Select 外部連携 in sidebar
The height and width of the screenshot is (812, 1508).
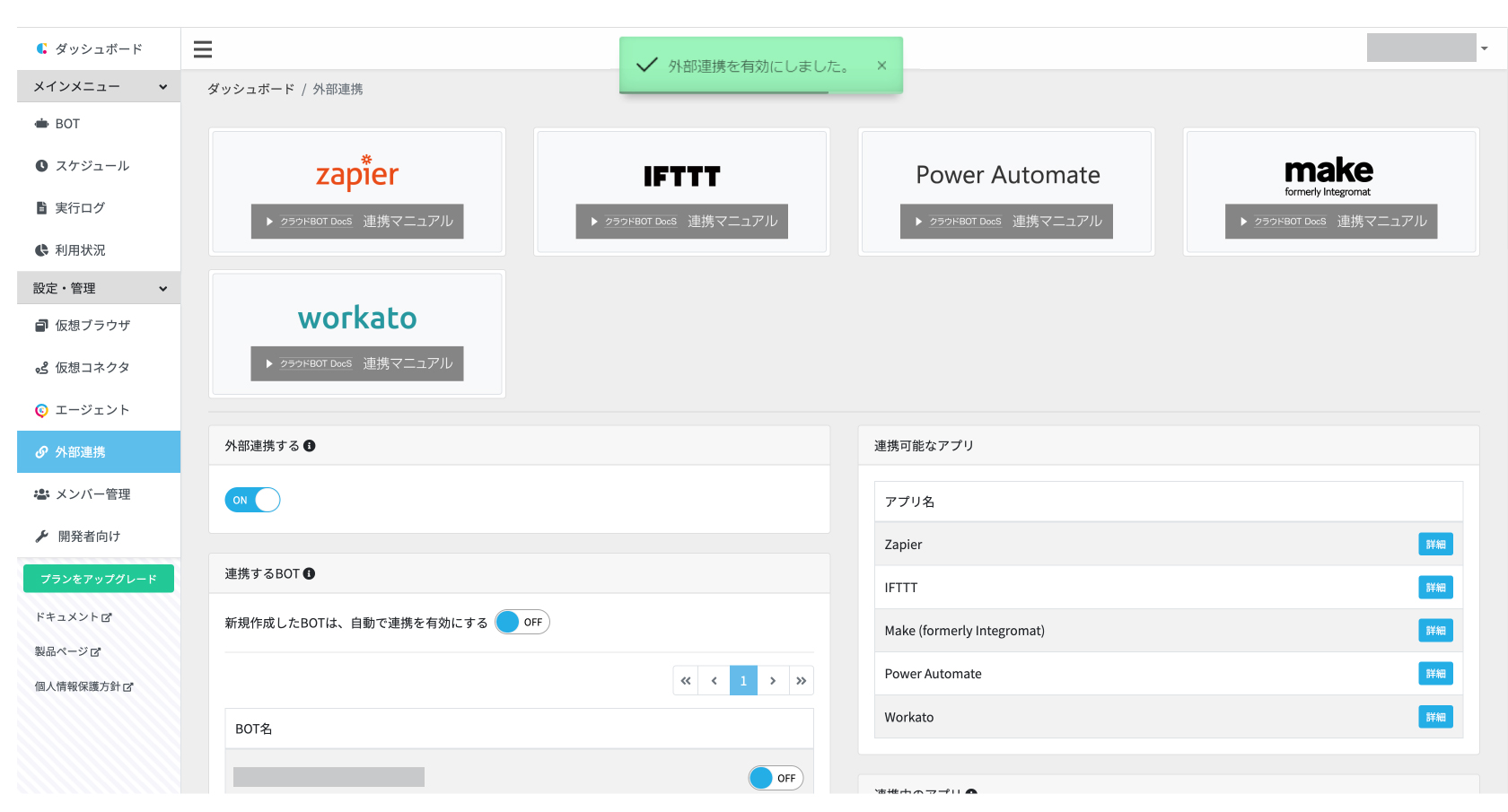[x=99, y=452]
